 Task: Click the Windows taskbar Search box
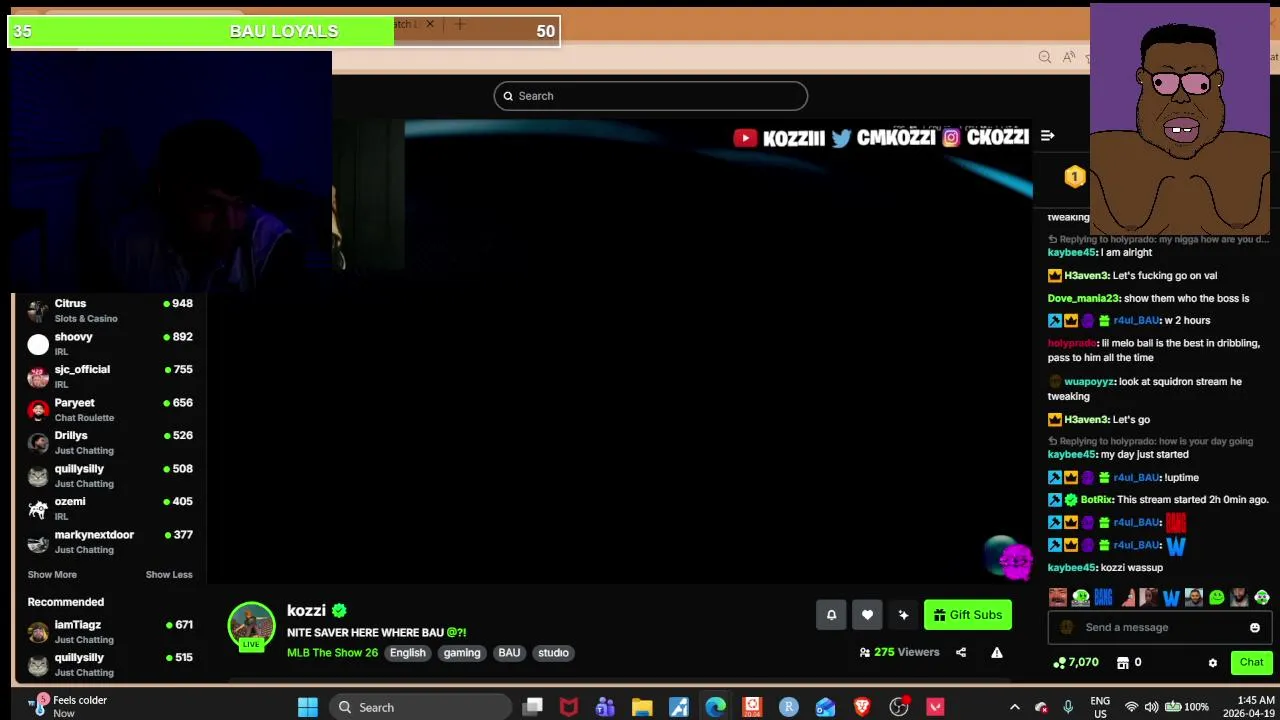pyautogui.click(x=420, y=707)
